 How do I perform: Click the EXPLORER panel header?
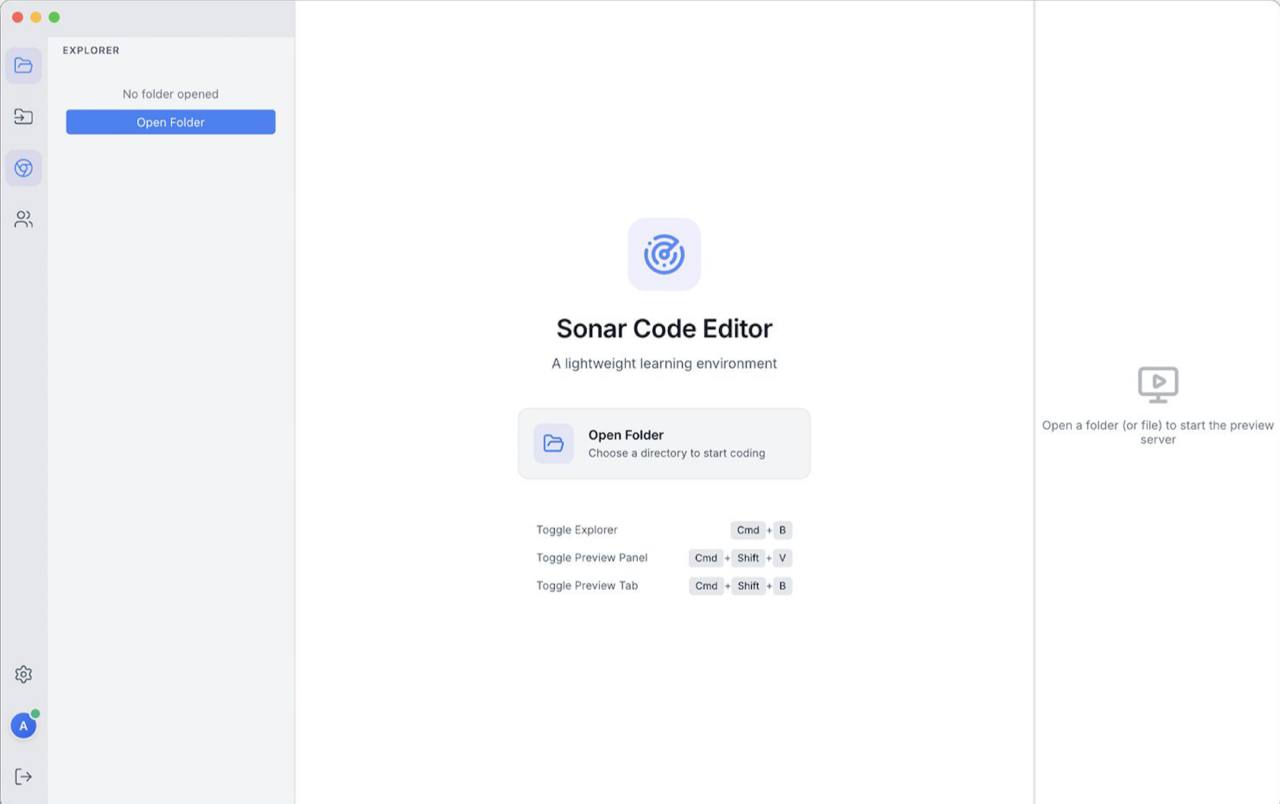91,50
